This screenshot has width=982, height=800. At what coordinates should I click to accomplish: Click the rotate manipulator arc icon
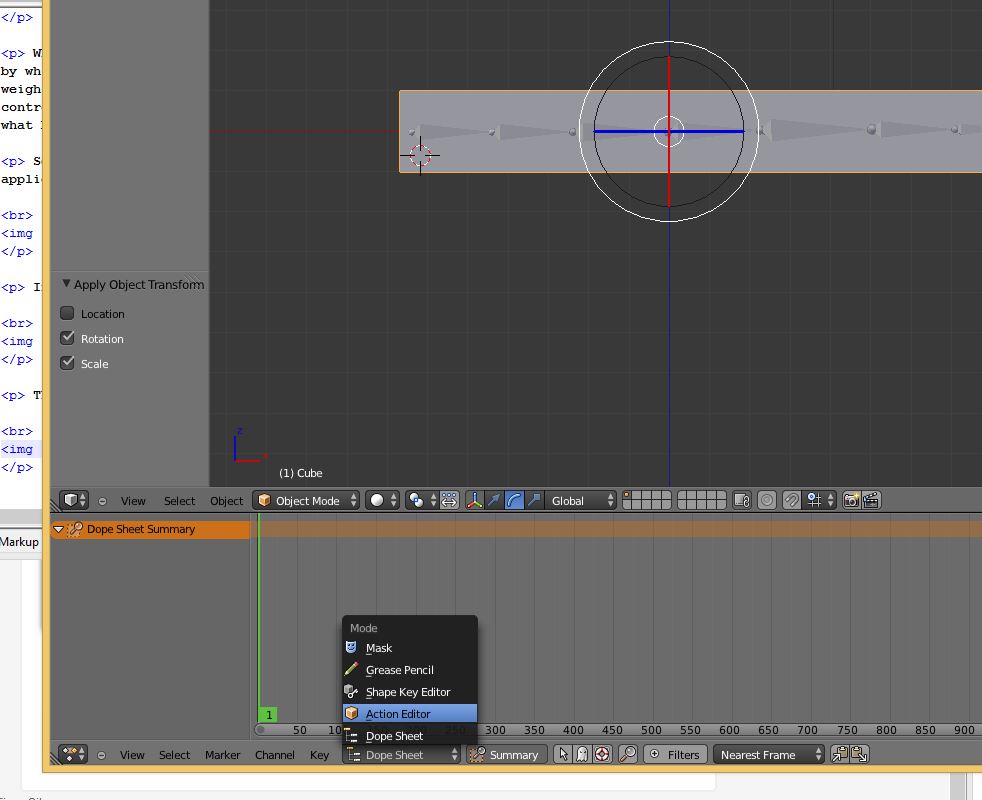[514, 501]
